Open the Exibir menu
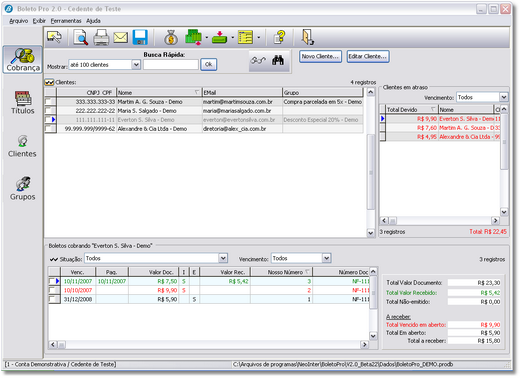This screenshot has width=520, height=378. point(39,21)
